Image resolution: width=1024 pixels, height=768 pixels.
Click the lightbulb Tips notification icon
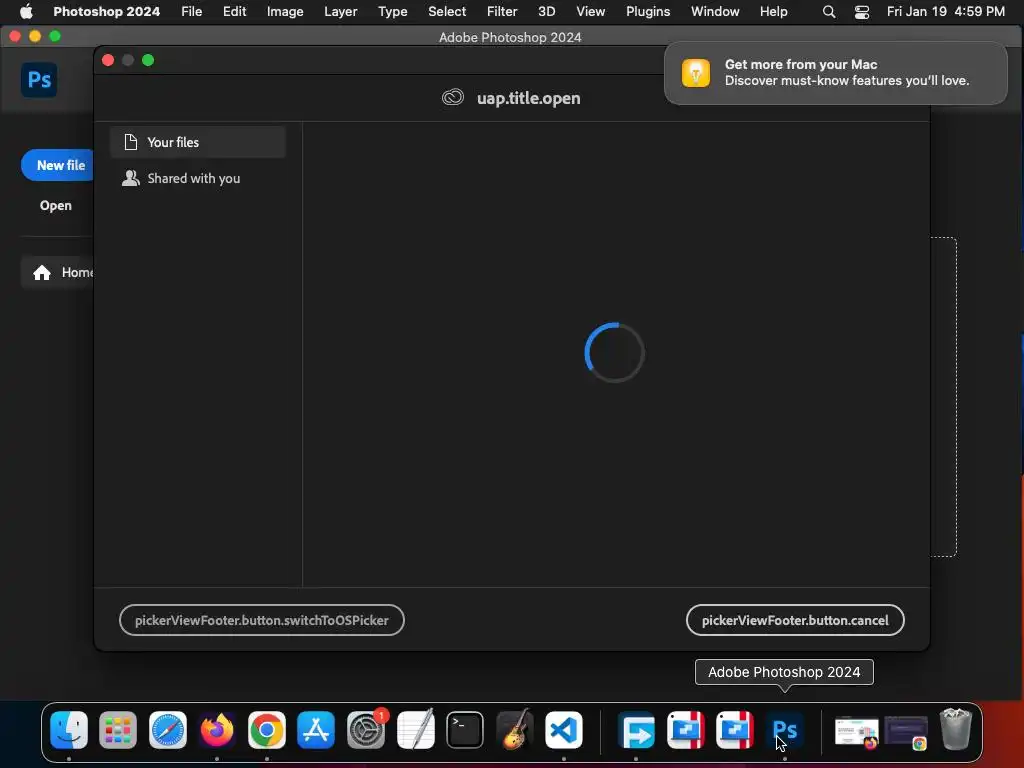tap(696, 72)
